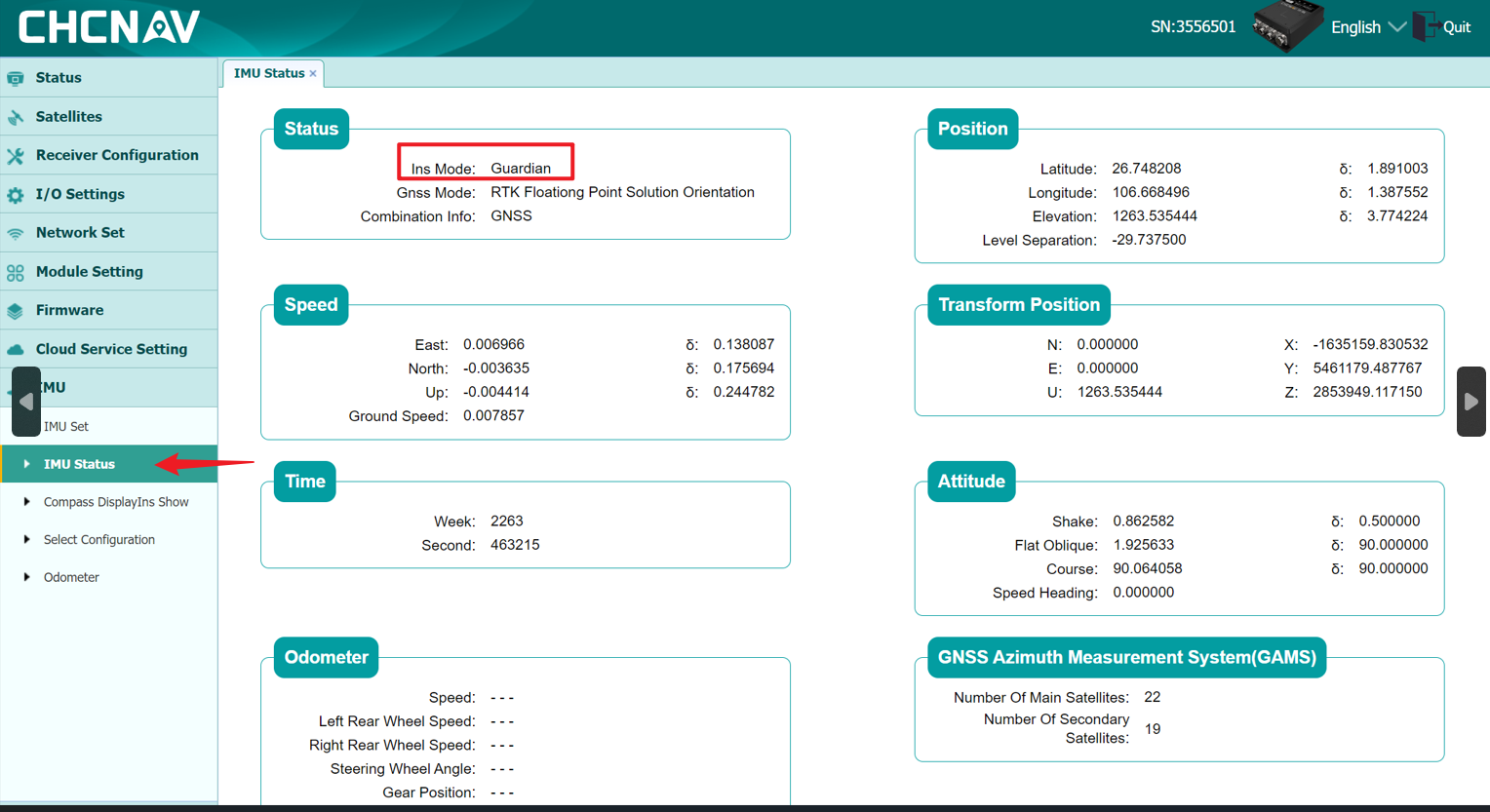Click Number Of Secondary Satellites value 19
Image resolution: width=1490 pixels, height=812 pixels.
(x=1153, y=728)
